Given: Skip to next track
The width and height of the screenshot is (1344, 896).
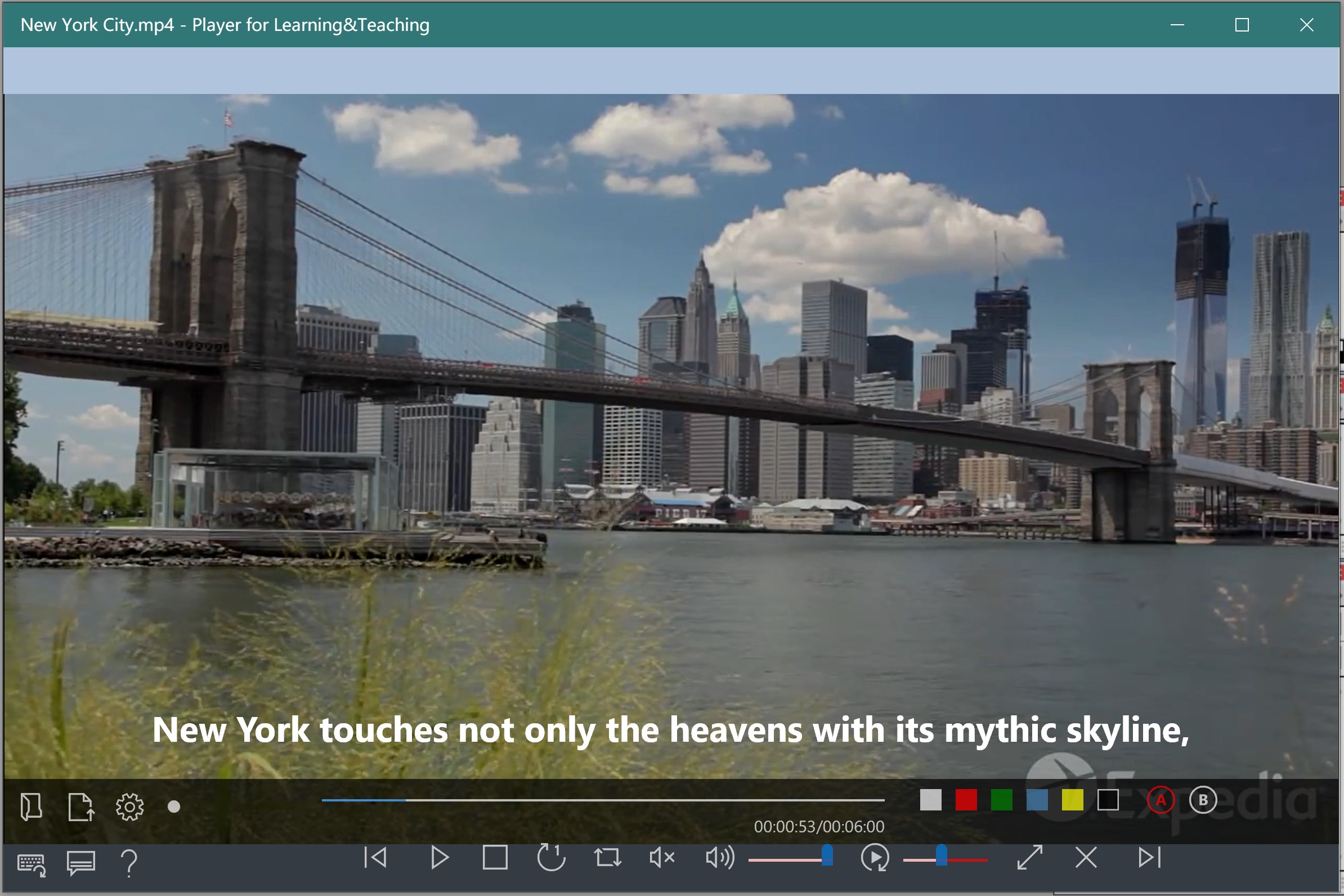Looking at the screenshot, I should [1149, 857].
